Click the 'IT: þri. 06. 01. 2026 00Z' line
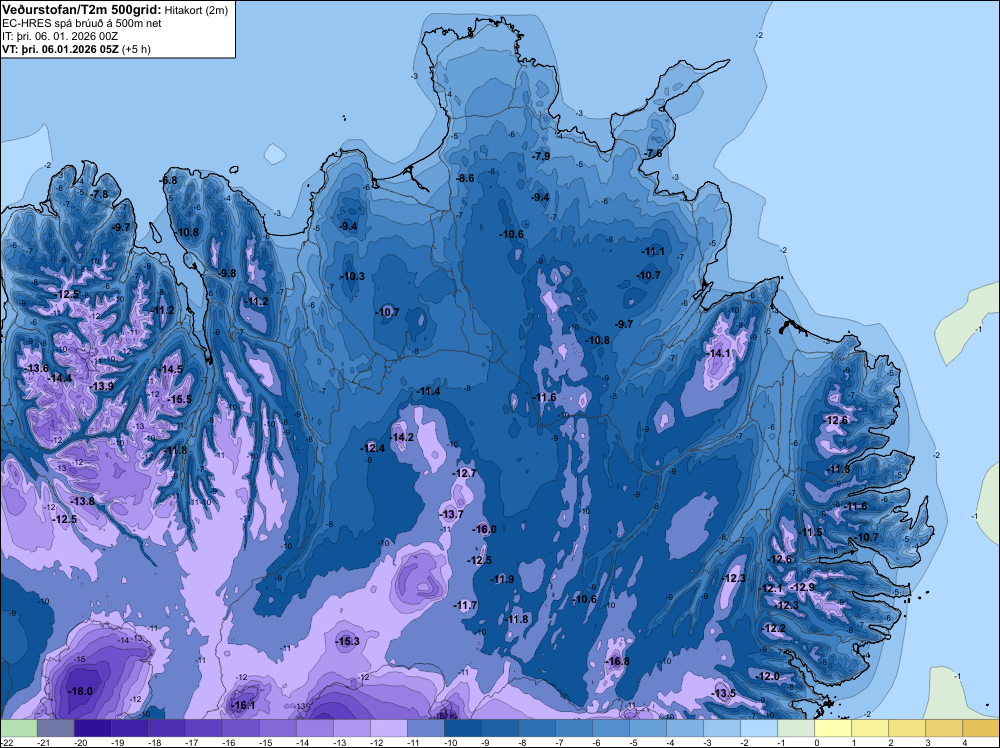 pyautogui.click(x=60, y=36)
